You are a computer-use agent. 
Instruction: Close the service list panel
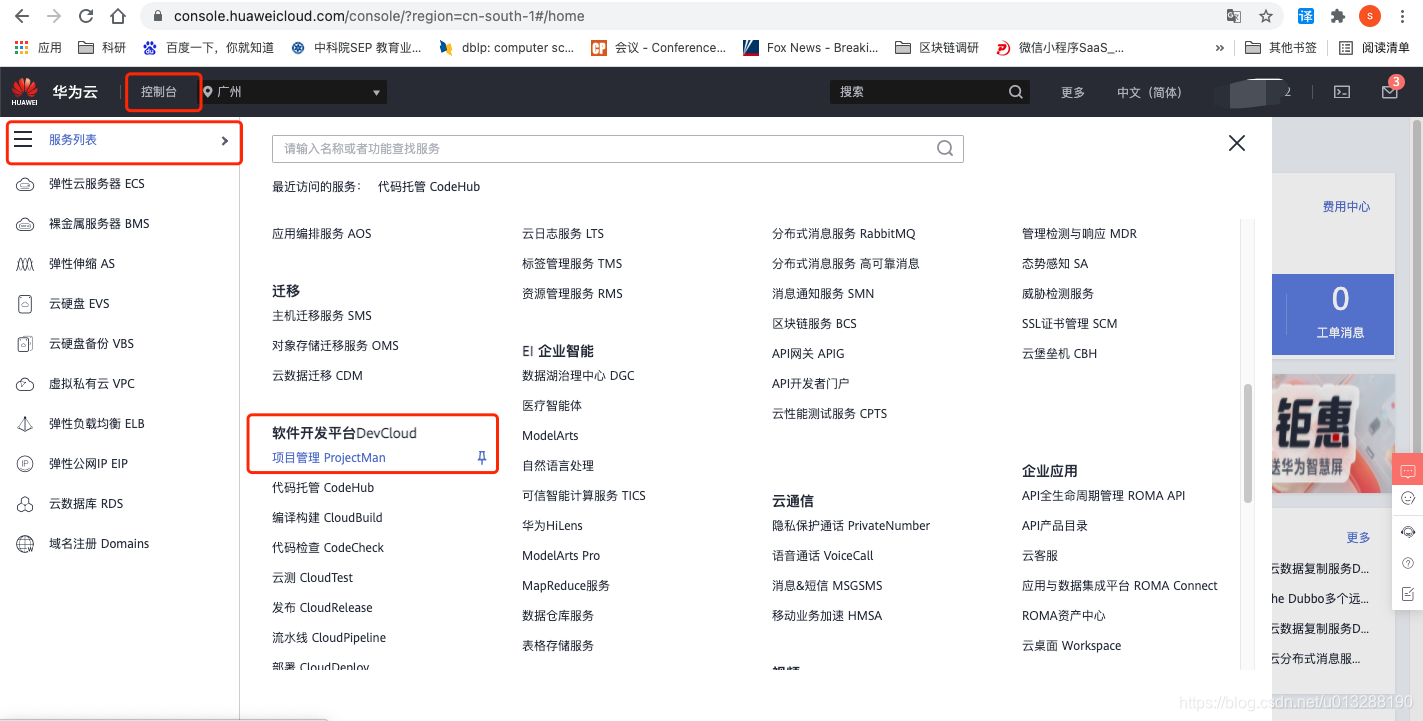click(x=1237, y=143)
